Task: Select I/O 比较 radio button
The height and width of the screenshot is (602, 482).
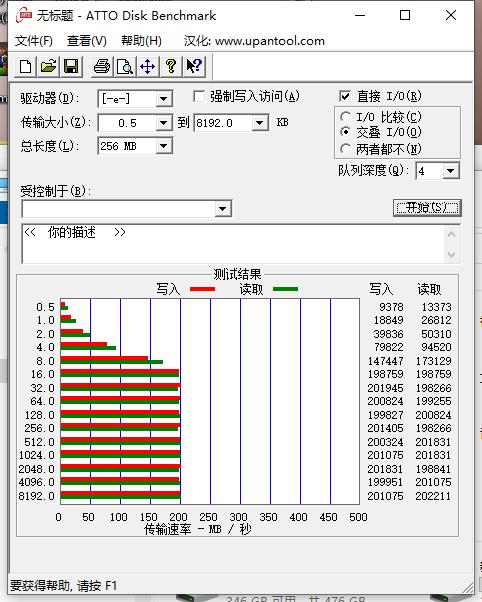Action: [345, 116]
